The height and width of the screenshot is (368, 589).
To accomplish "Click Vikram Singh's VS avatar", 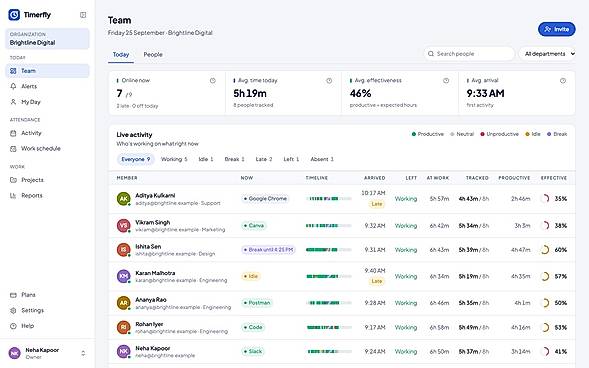I will (124, 225).
